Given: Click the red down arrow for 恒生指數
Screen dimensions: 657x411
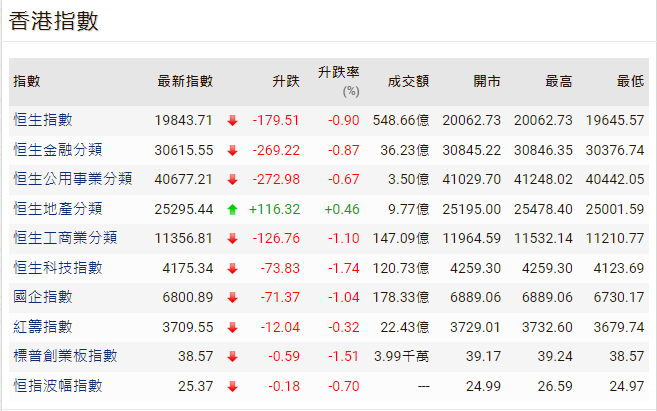Looking at the screenshot, I should (x=232, y=121).
